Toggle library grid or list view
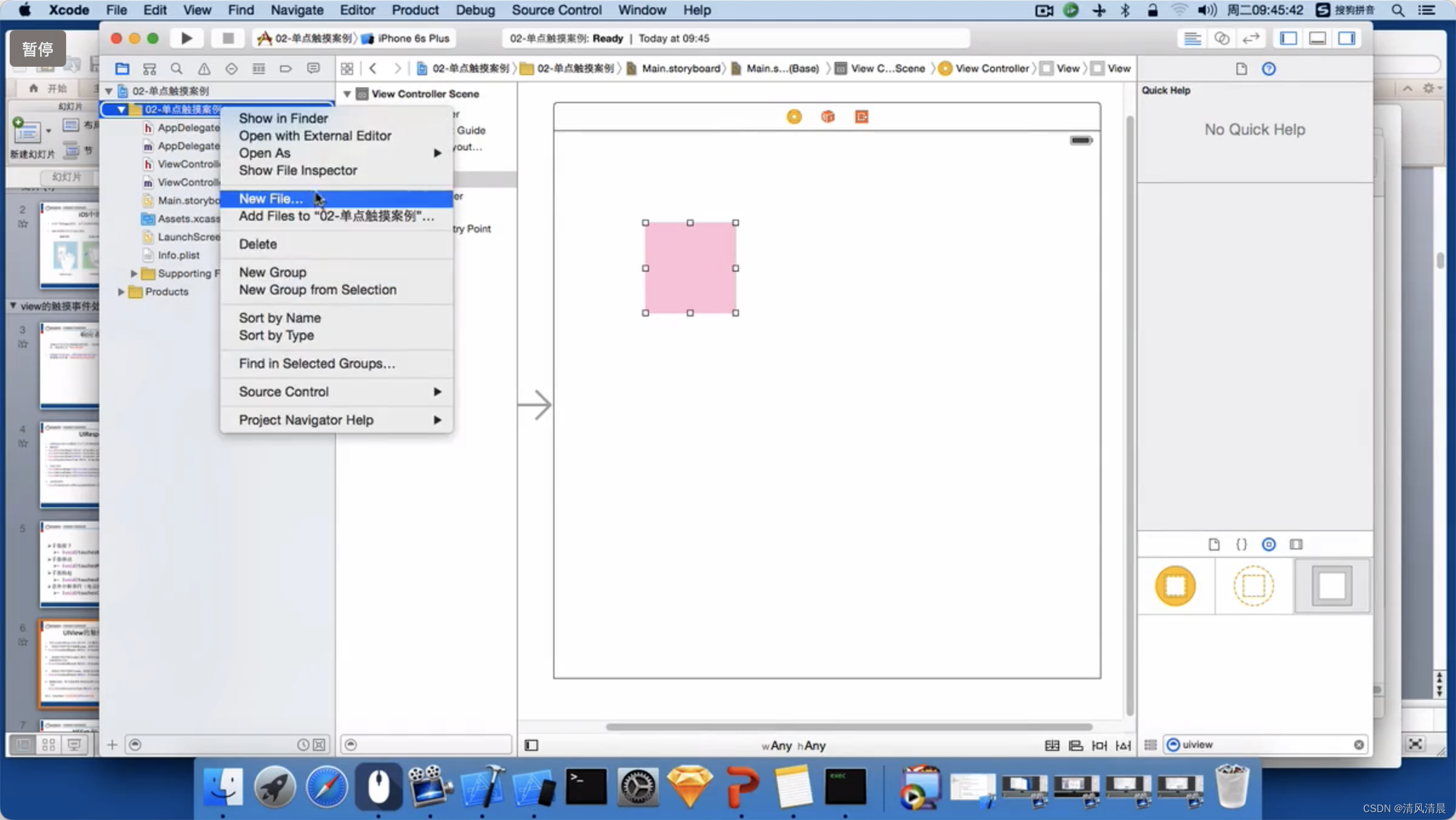 click(x=1150, y=745)
